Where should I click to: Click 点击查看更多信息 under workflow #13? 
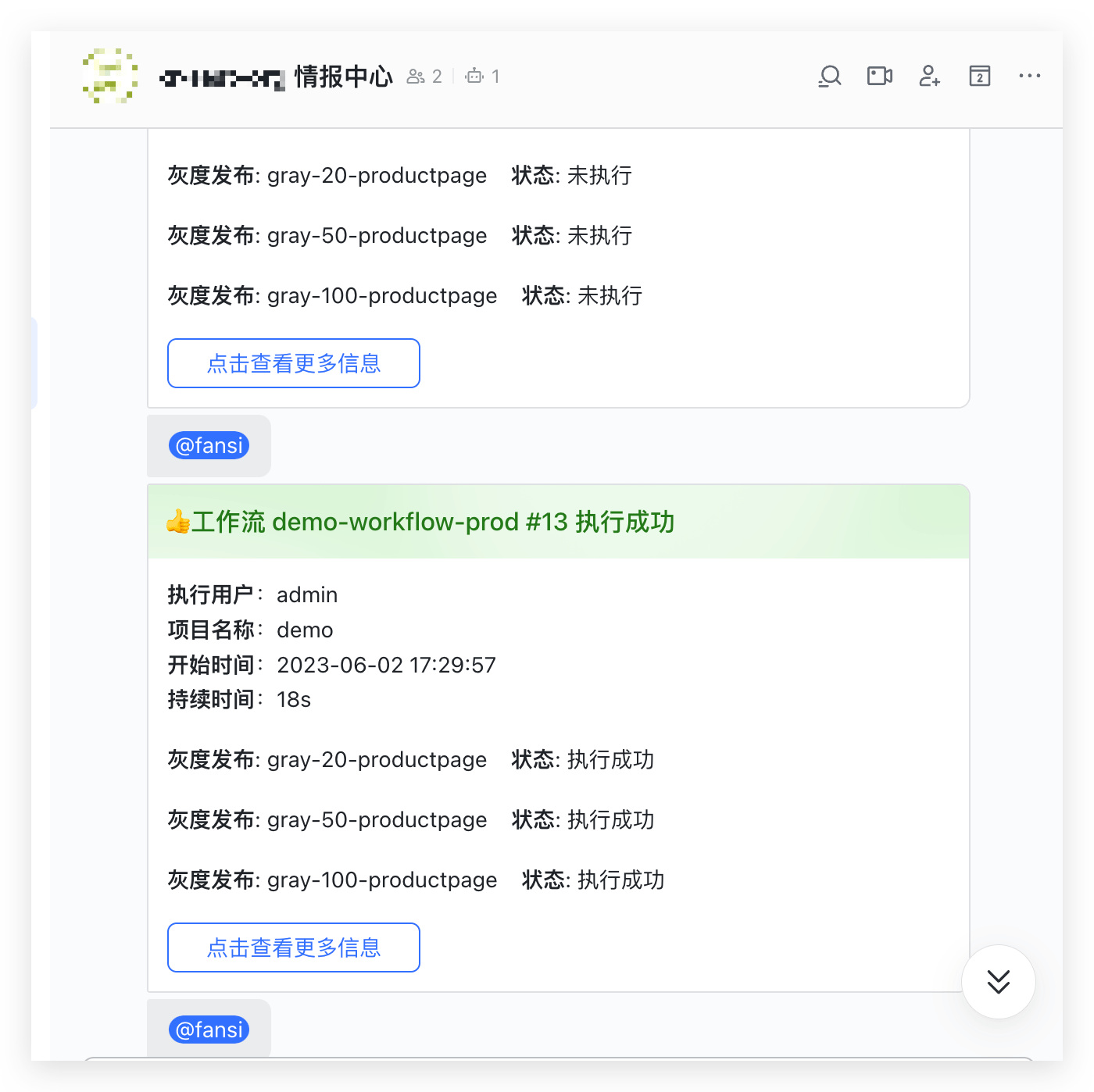click(x=293, y=947)
